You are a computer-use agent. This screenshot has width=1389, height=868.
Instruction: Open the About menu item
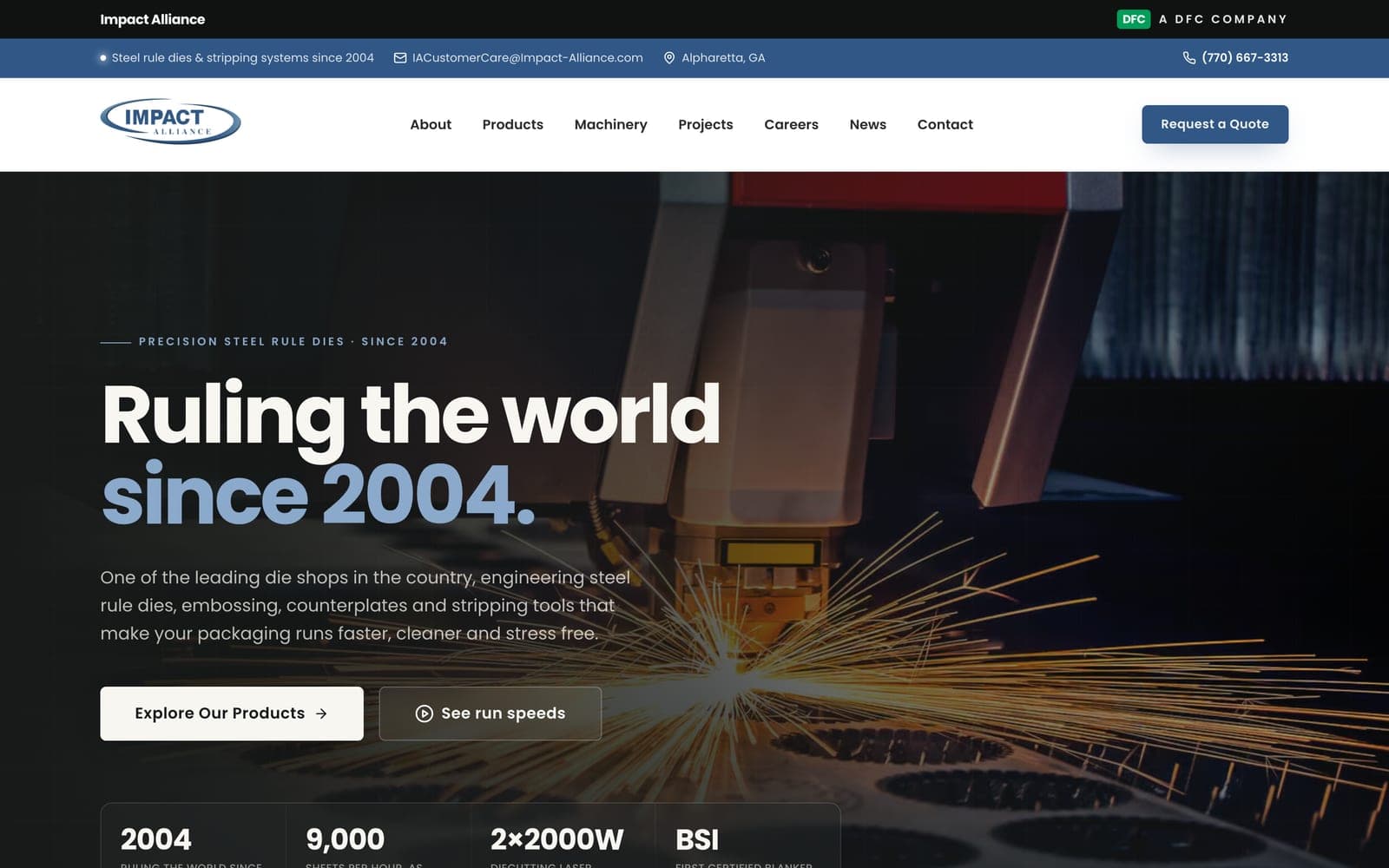pyautogui.click(x=431, y=124)
